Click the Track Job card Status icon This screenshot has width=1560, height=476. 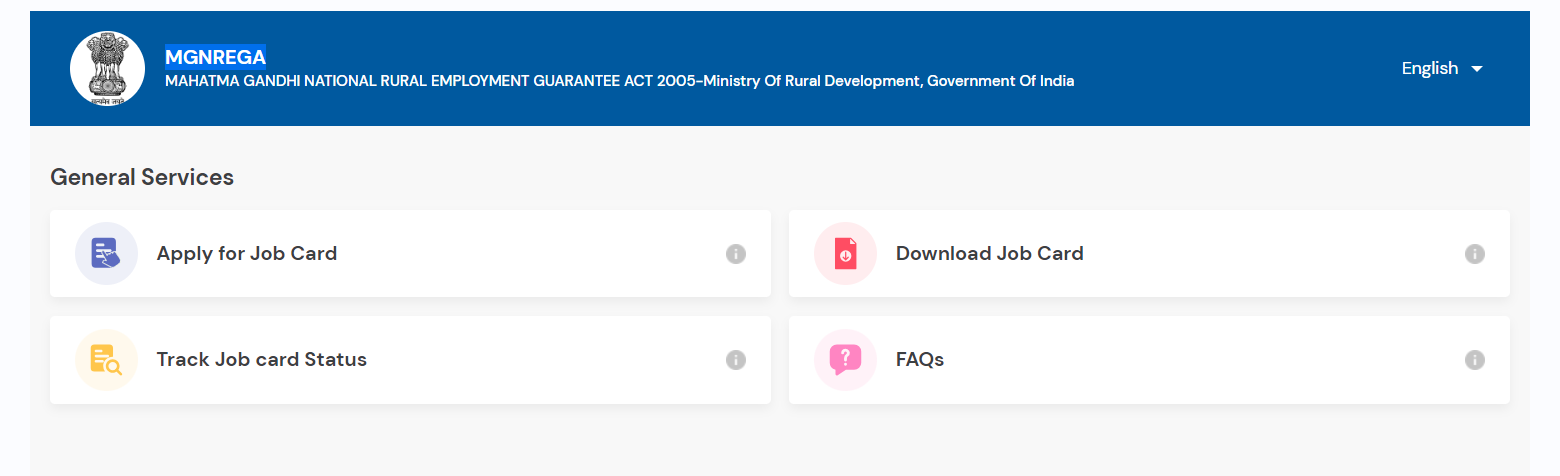106,360
